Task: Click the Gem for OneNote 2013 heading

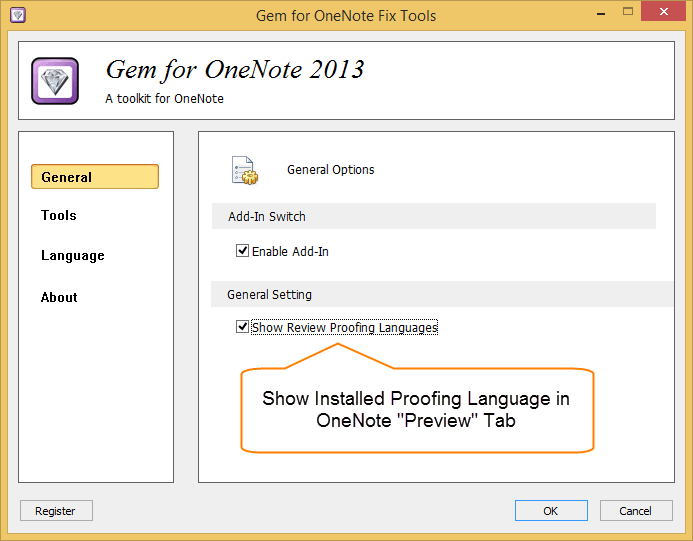Action: [x=234, y=70]
